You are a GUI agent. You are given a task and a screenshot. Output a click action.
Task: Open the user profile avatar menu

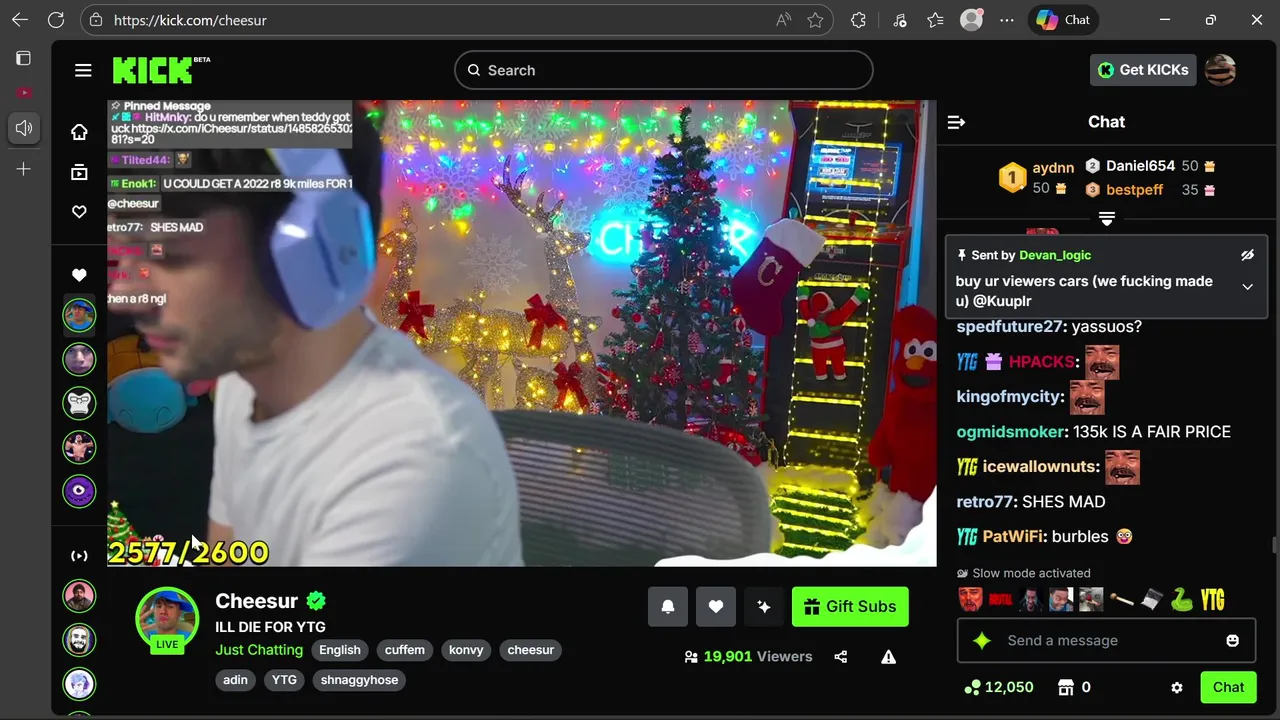1220,70
